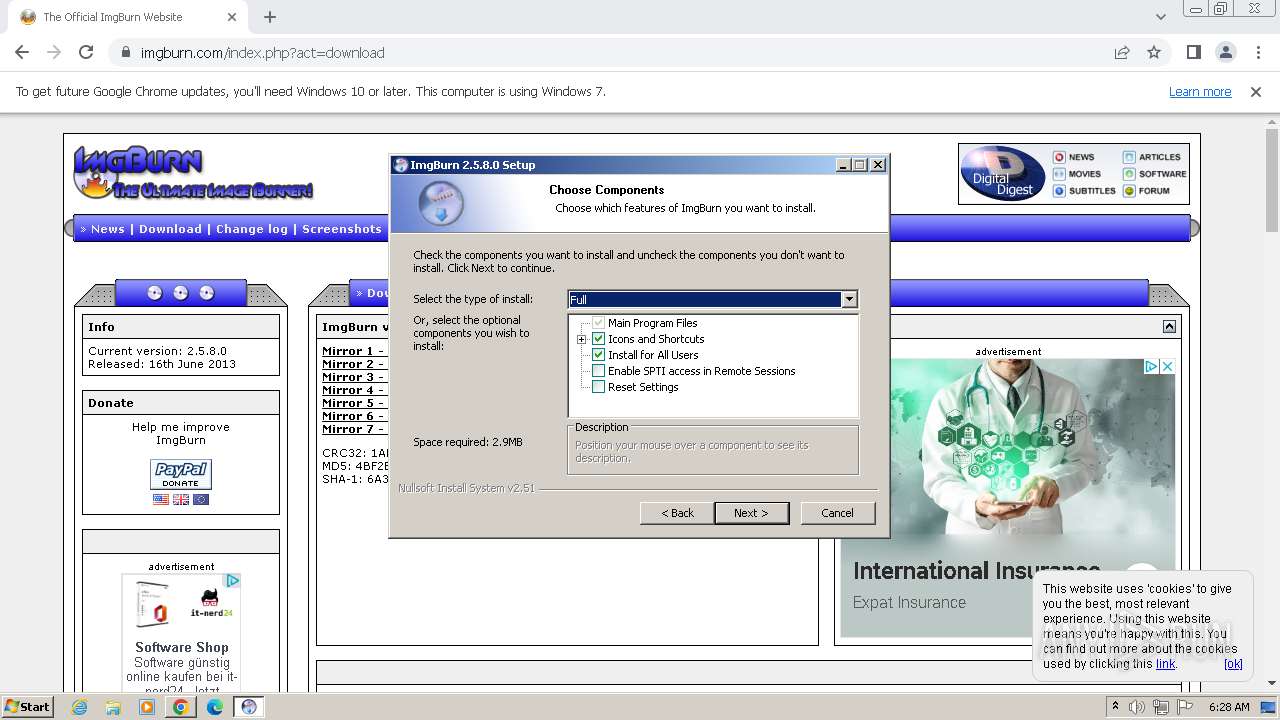This screenshot has width=1280, height=720.
Task: Open Microsoft Edge from the taskbar
Action: (214, 707)
